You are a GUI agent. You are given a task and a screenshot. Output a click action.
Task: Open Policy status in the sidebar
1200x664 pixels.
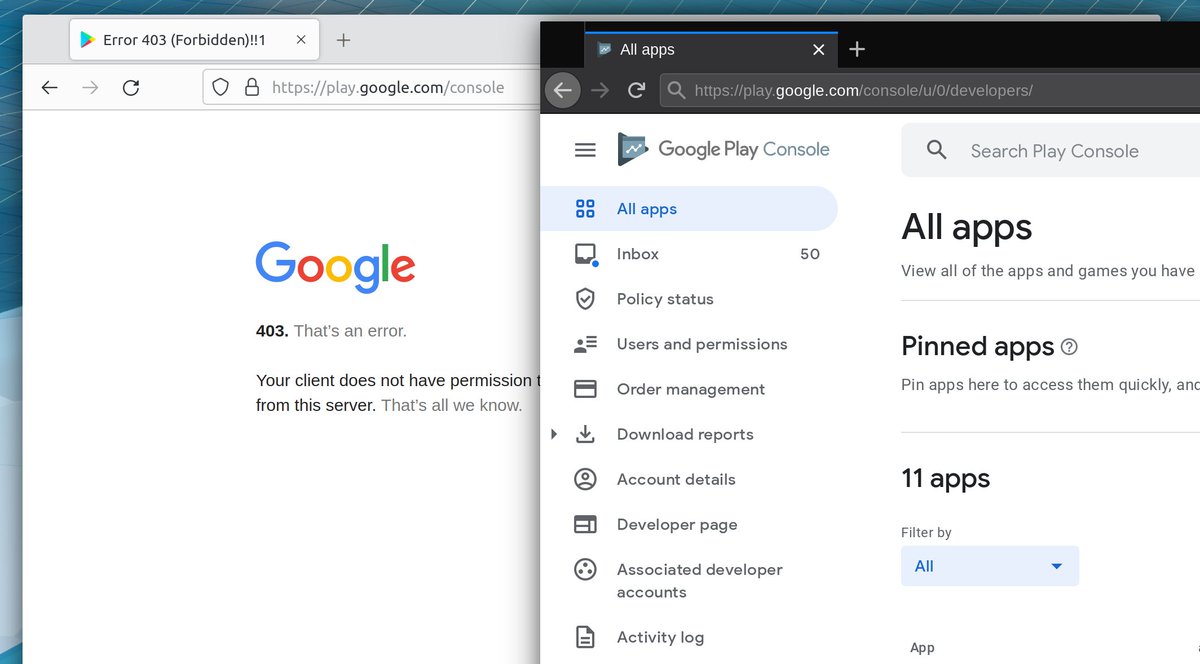click(x=689, y=299)
